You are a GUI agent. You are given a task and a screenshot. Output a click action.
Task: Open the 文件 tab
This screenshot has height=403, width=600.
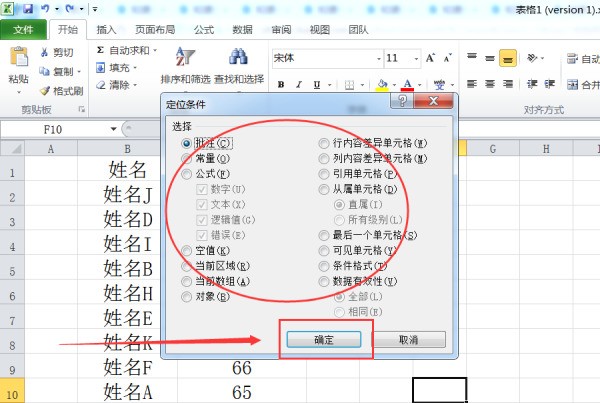[23, 30]
